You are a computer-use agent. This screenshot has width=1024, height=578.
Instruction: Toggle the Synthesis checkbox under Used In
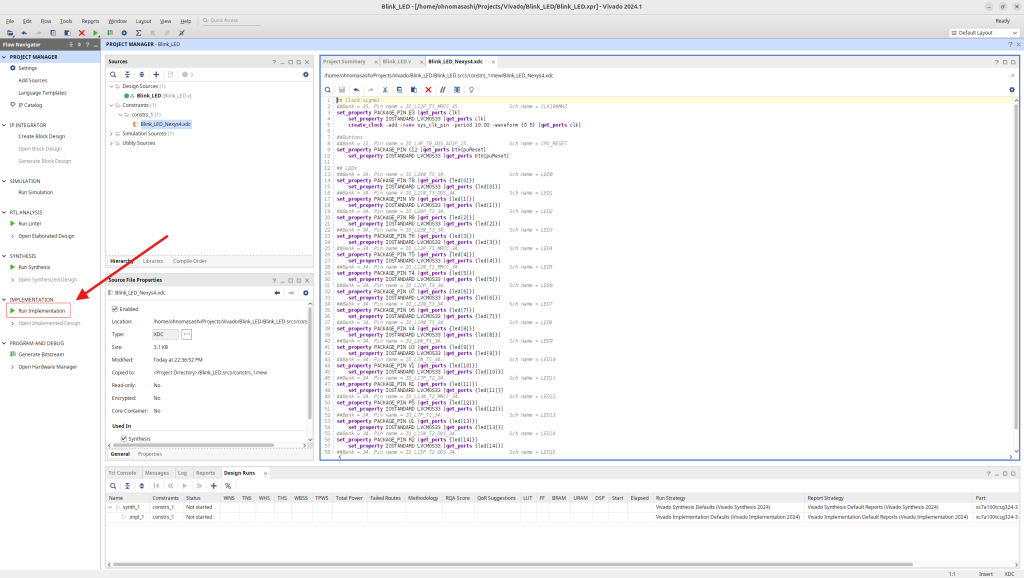click(123, 438)
